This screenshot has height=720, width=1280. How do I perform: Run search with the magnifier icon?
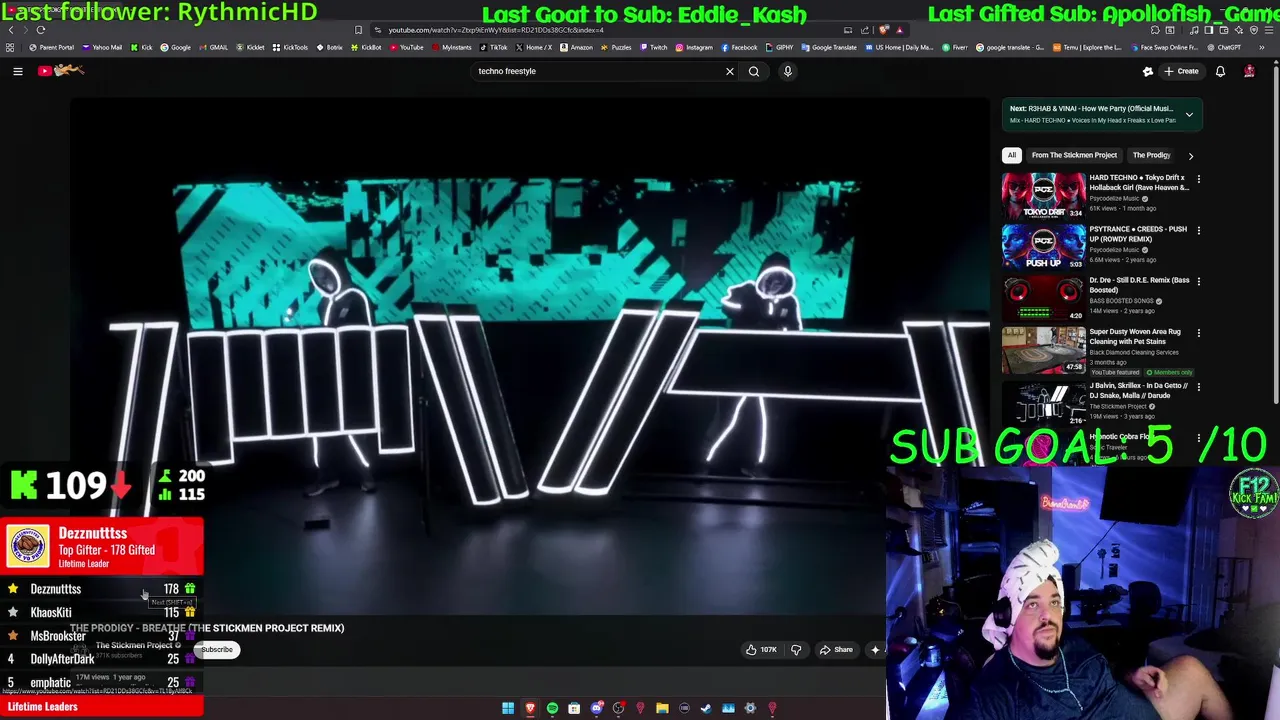click(x=754, y=71)
